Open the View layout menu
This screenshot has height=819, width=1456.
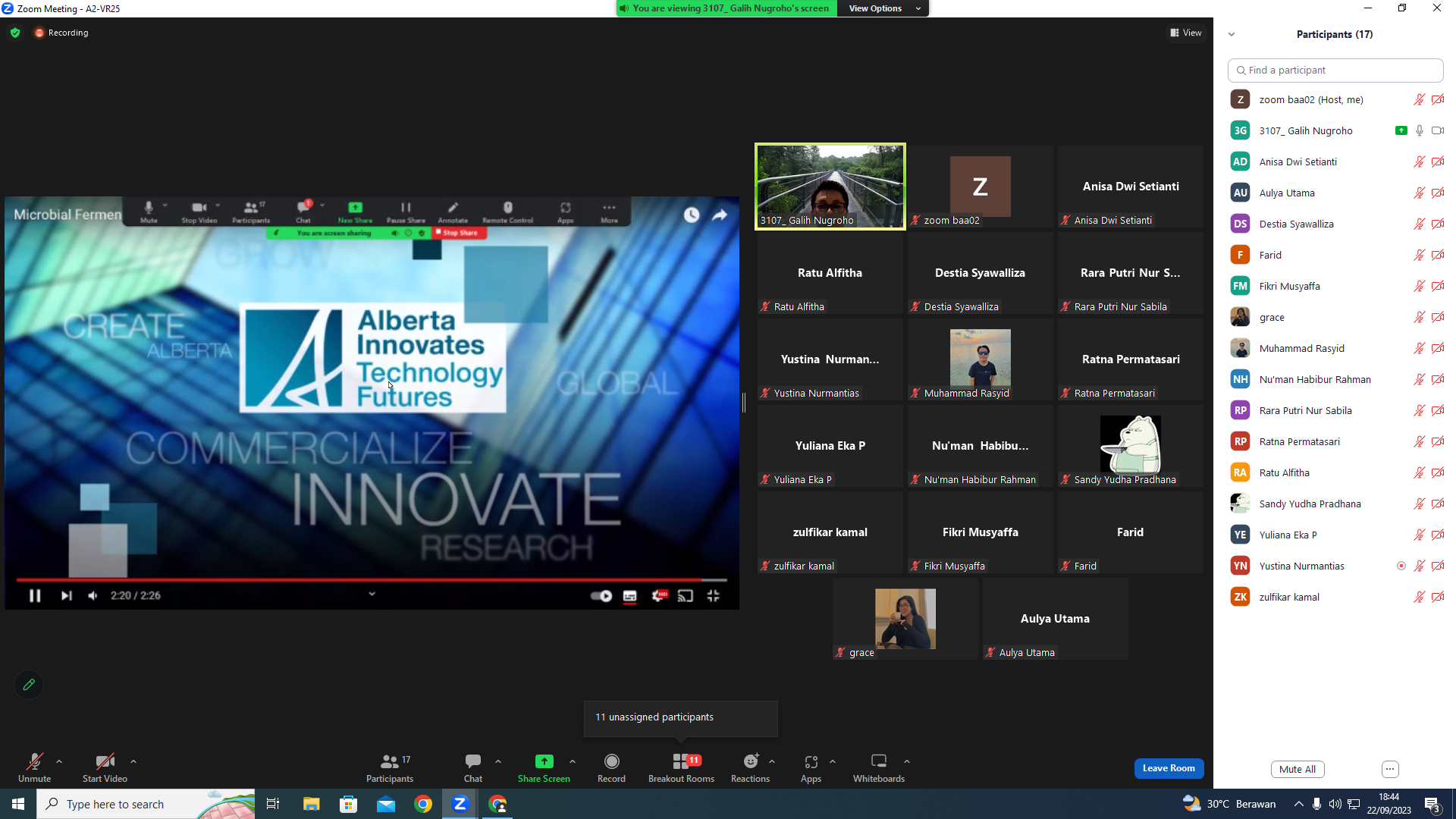click(1186, 33)
